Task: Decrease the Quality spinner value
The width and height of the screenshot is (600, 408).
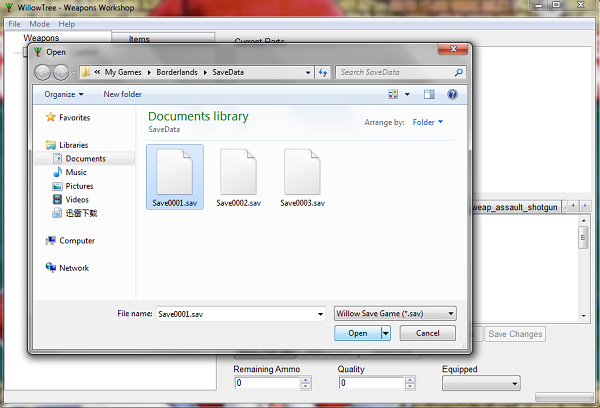Action: 409,386
